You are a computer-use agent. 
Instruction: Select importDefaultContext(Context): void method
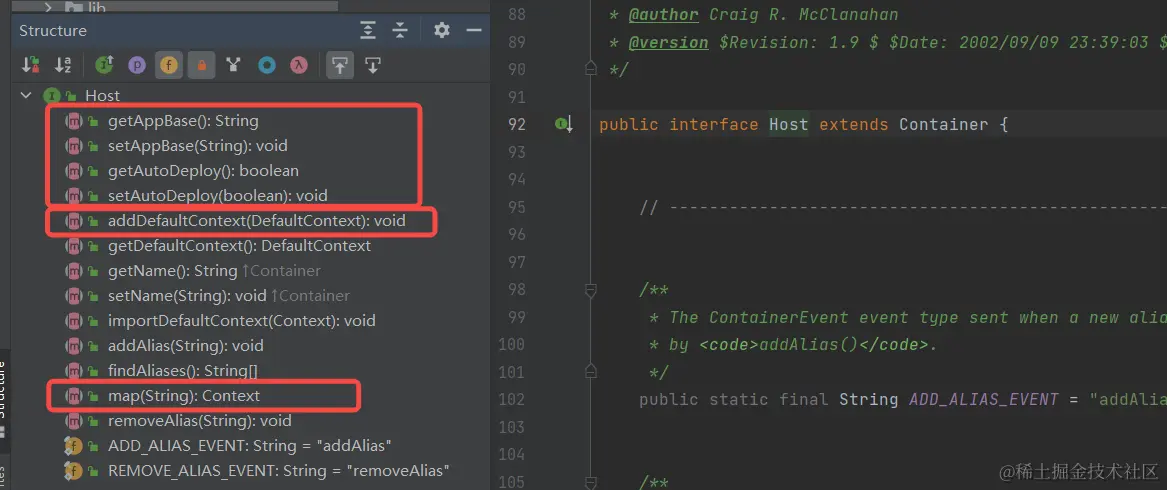(241, 321)
